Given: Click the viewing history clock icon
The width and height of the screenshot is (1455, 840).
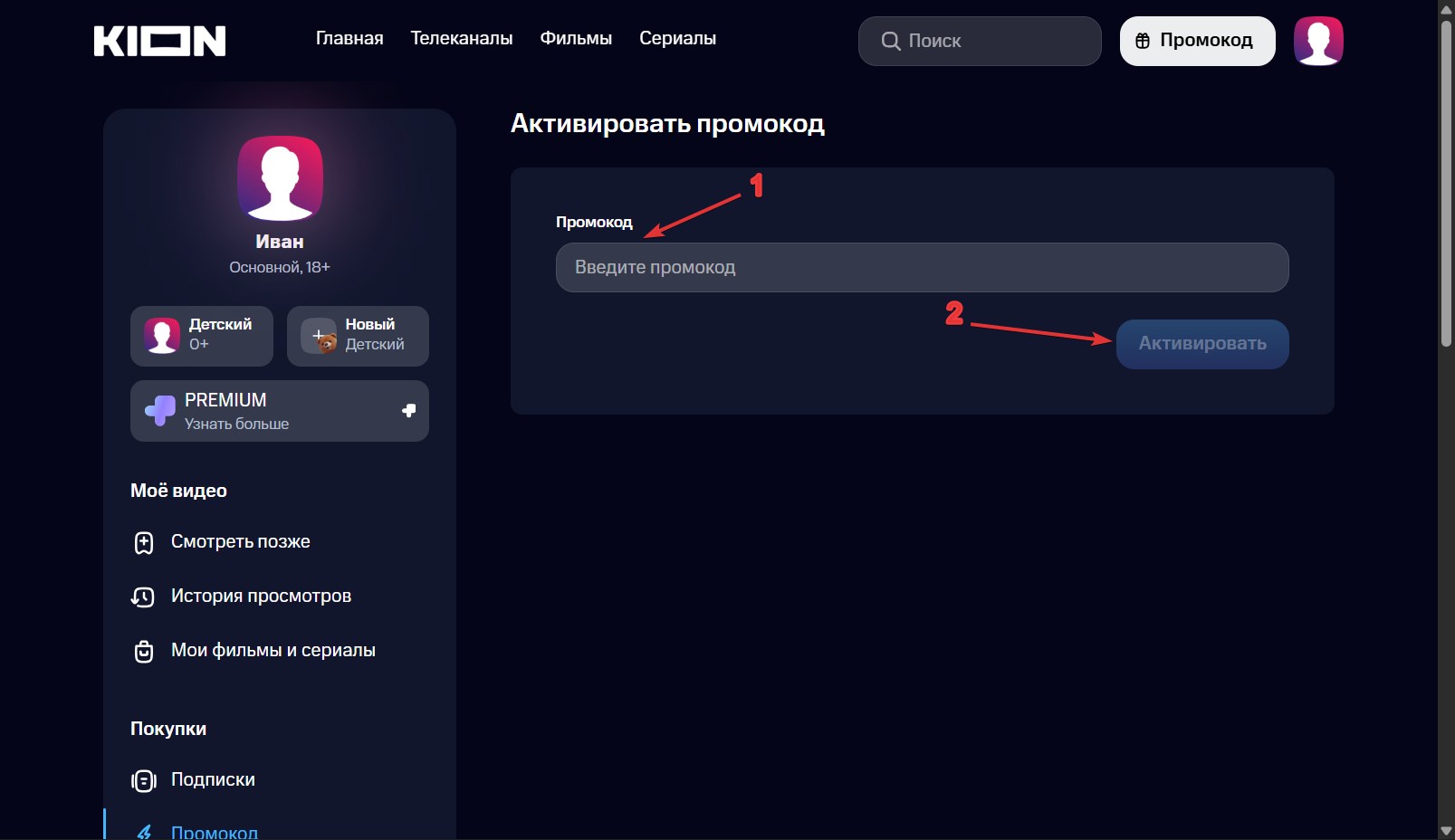Looking at the screenshot, I should click(143, 597).
